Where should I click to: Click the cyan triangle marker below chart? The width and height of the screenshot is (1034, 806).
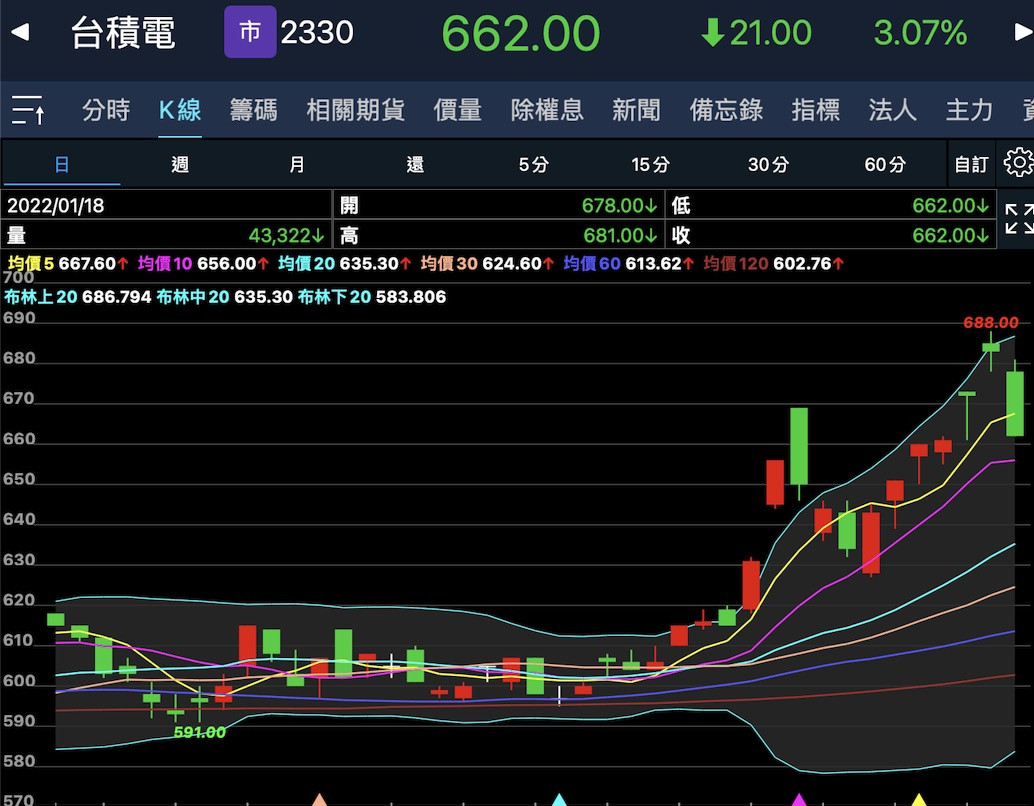(x=559, y=799)
